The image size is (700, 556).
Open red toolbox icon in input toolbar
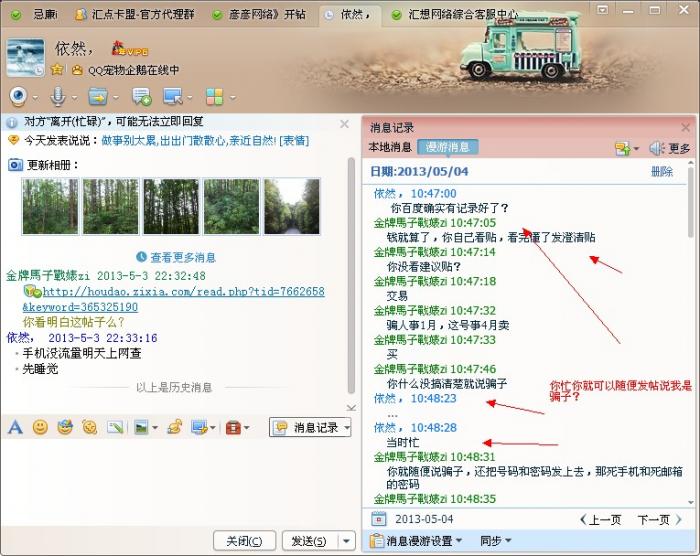pyautogui.click(x=233, y=427)
